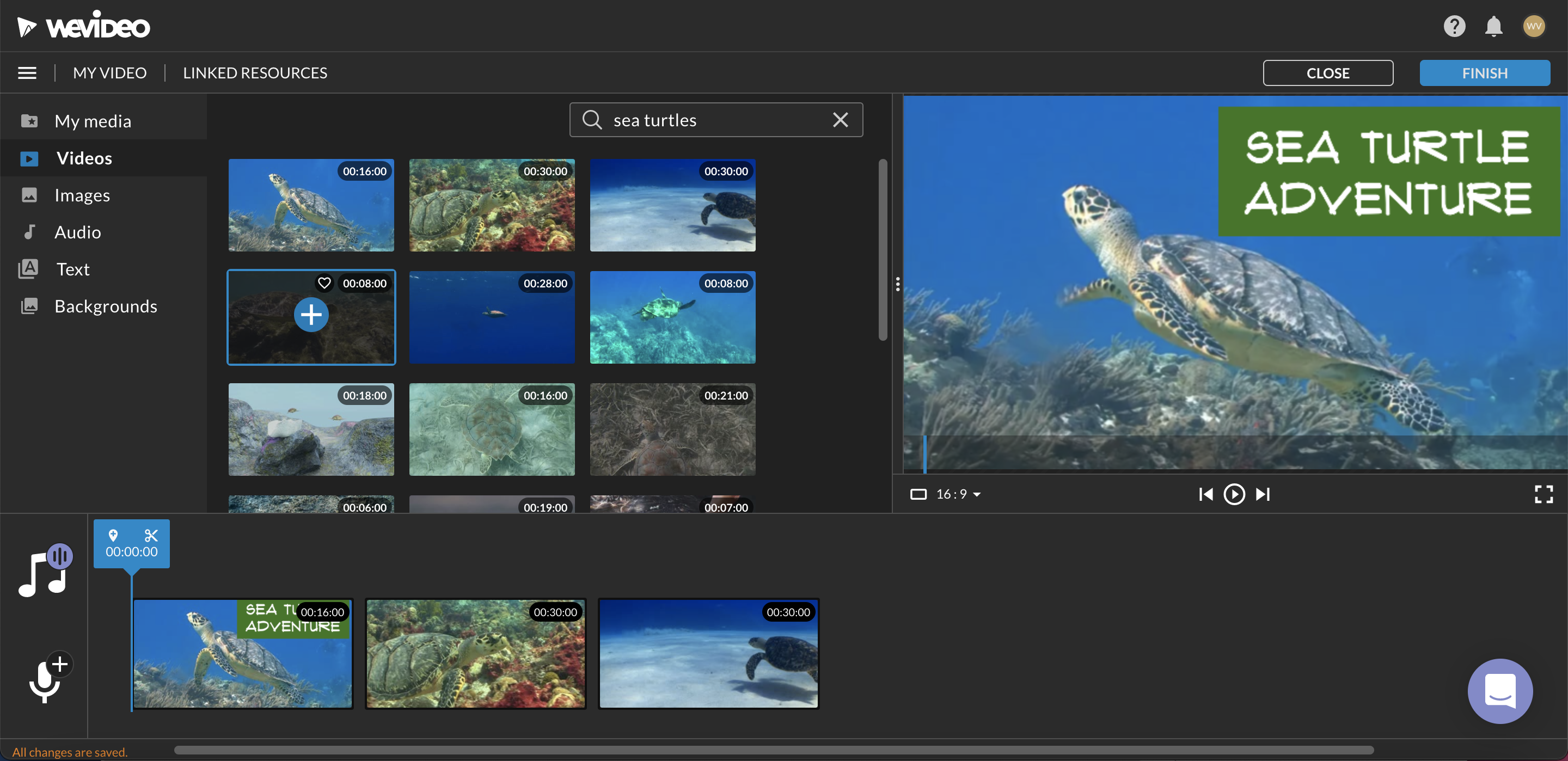Click the skip-to-end playback control
This screenshot has width=1568, height=761.
1263,493
